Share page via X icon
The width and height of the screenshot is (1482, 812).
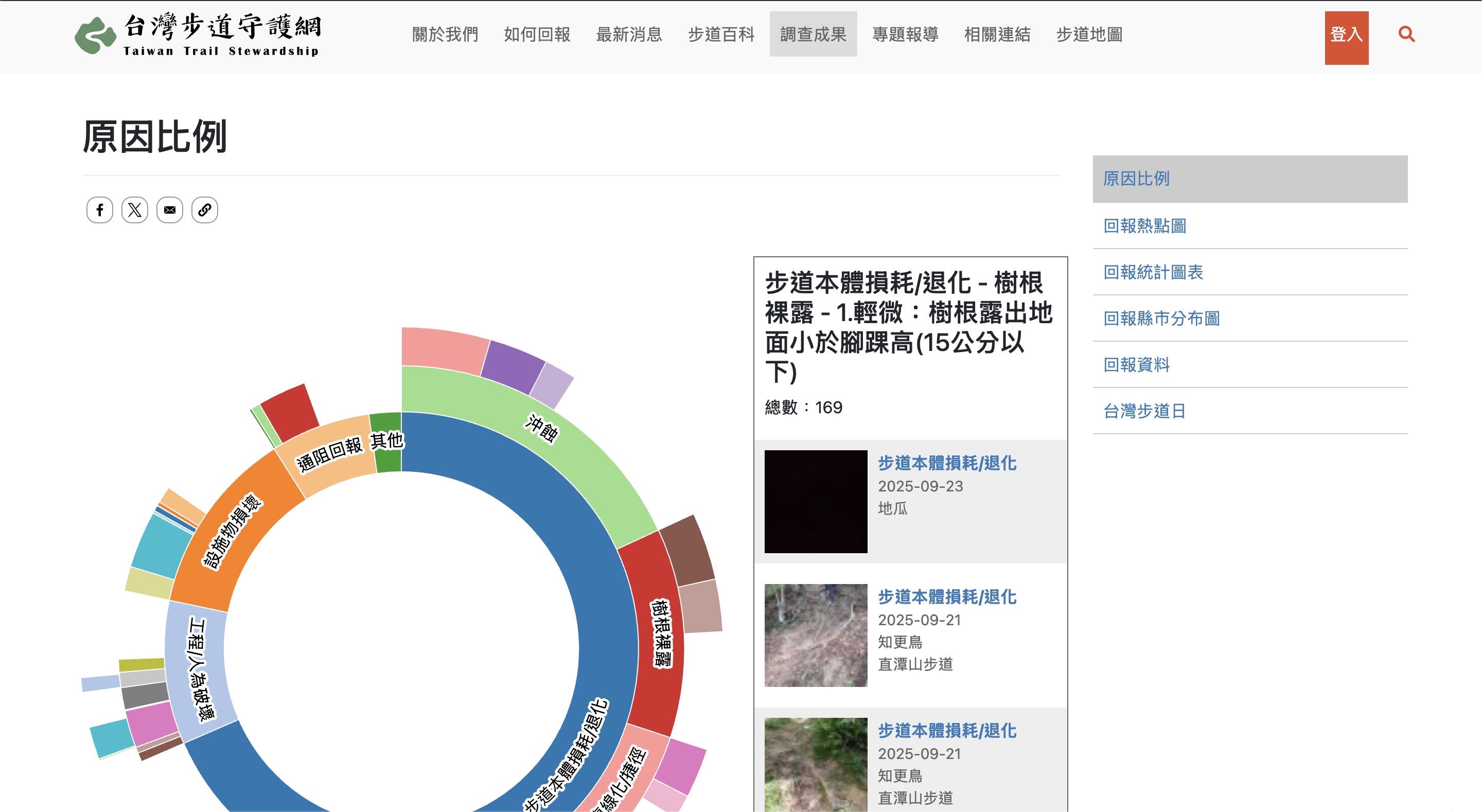coord(135,210)
